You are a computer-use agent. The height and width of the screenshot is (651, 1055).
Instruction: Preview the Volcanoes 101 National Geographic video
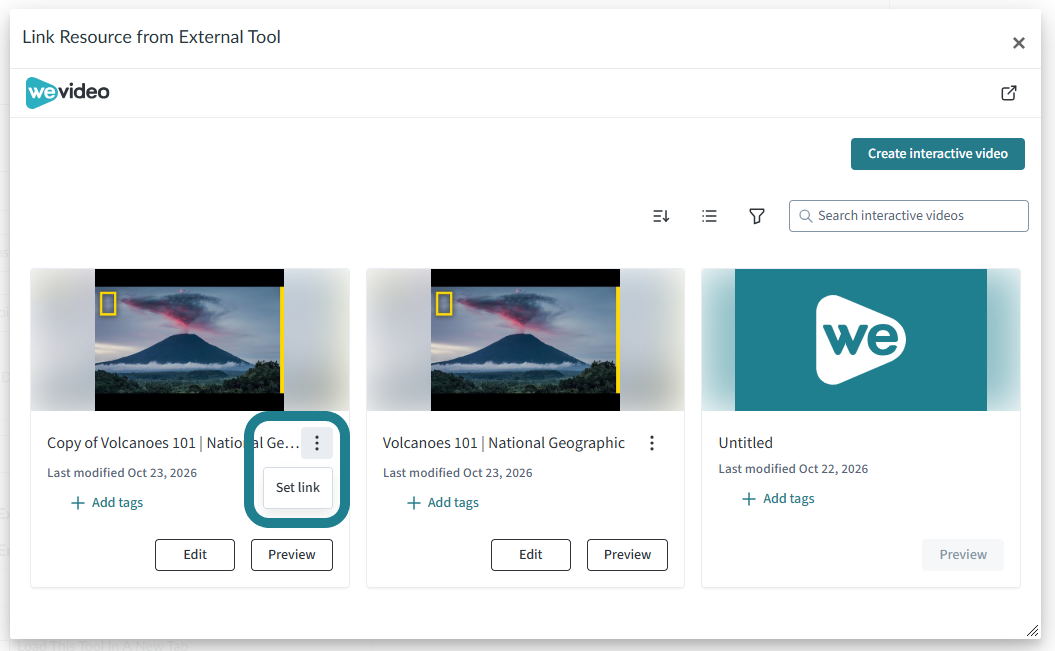pos(627,555)
